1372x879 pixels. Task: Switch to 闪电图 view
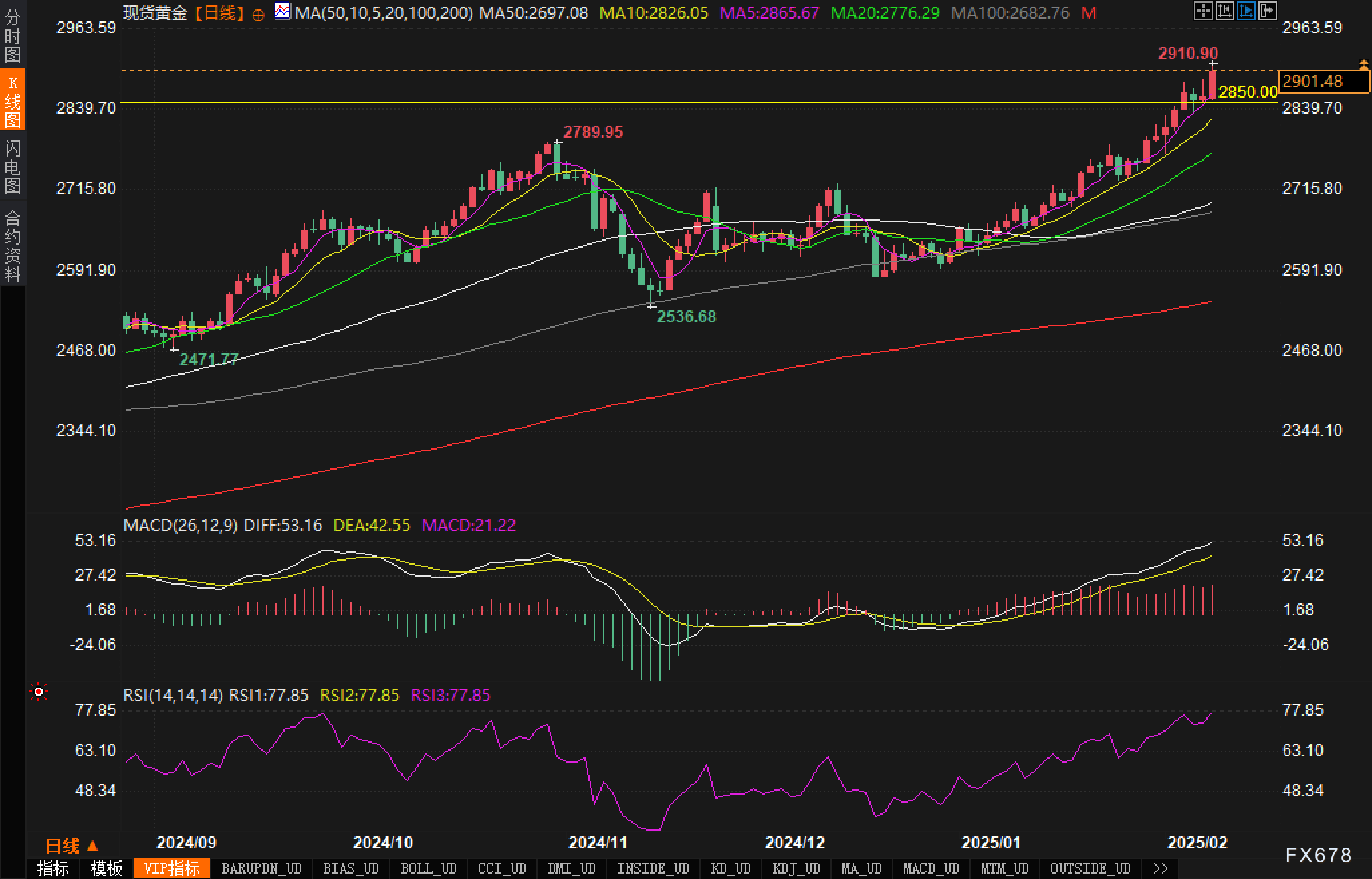[13, 166]
